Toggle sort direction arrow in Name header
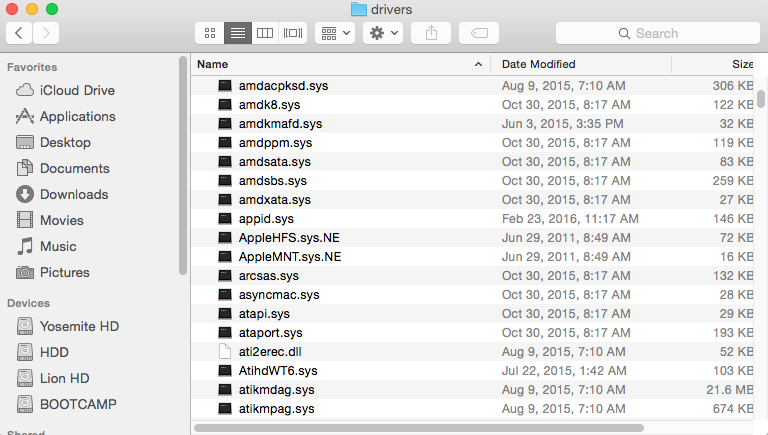 click(x=479, y=64)
